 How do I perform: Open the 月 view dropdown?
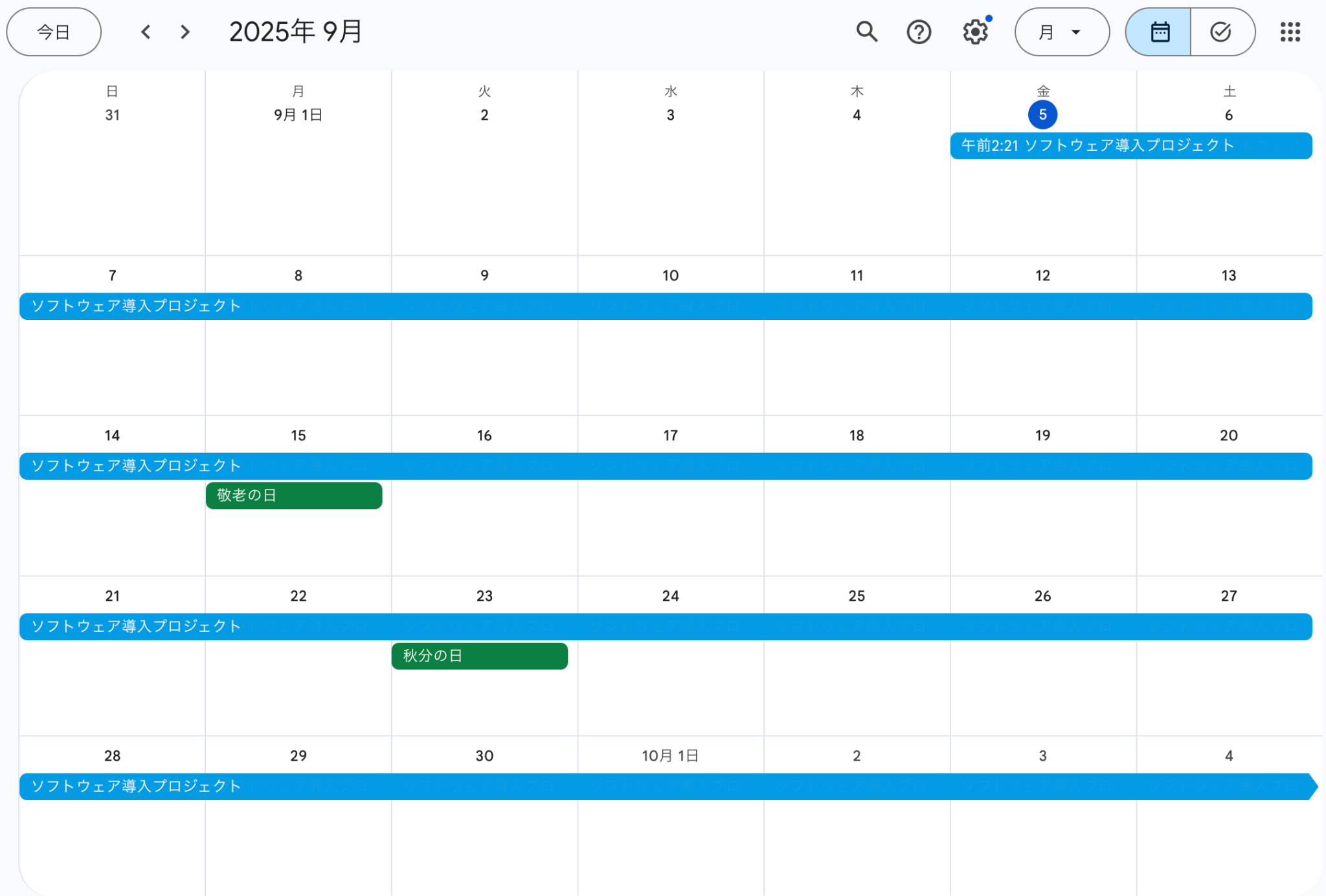tap(1061, 32)
